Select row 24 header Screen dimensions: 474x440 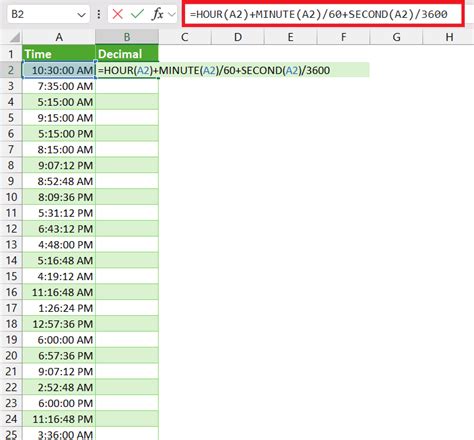tap(11, 419)
